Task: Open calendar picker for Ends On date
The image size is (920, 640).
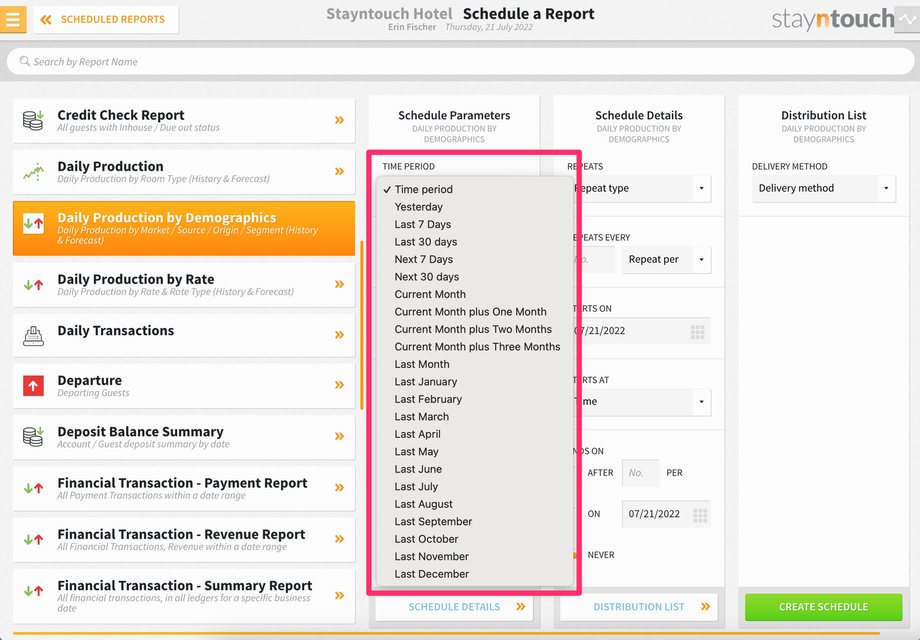Action: point(700,516)
